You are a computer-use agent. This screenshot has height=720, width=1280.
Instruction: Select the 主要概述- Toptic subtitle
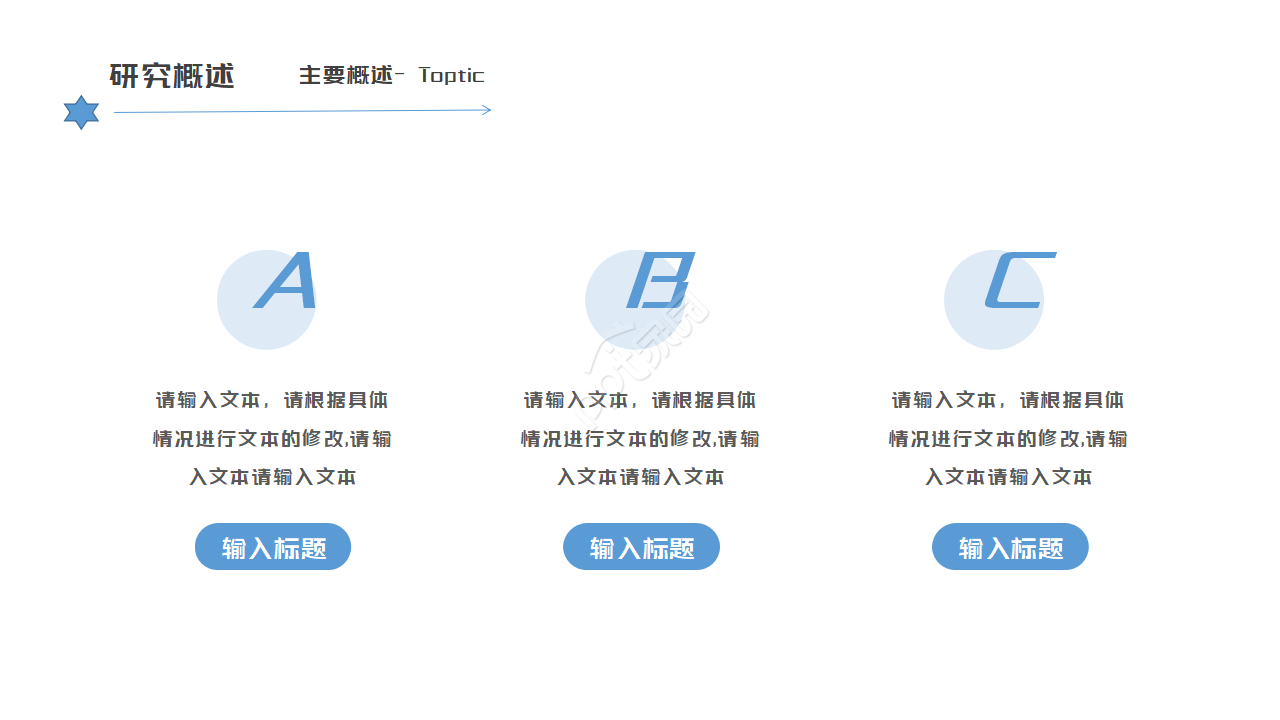(392, 75)
